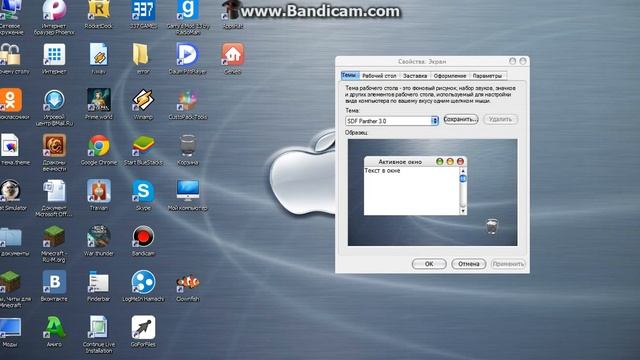Click the Применить button
This screenshot has width=640, height=360.
tap(508, 264)
